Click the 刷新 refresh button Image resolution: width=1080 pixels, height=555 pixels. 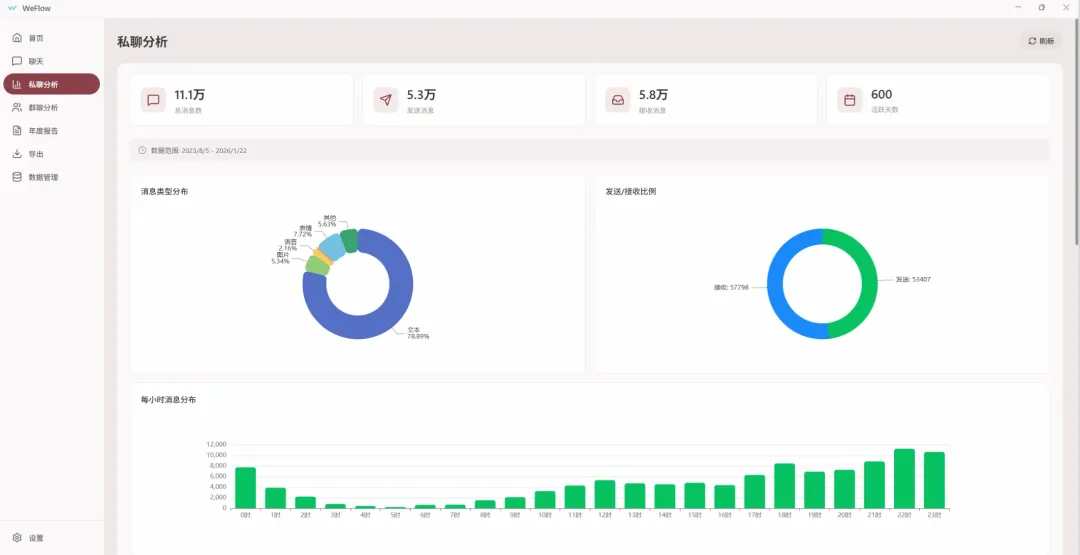[x=1041, y=41]
